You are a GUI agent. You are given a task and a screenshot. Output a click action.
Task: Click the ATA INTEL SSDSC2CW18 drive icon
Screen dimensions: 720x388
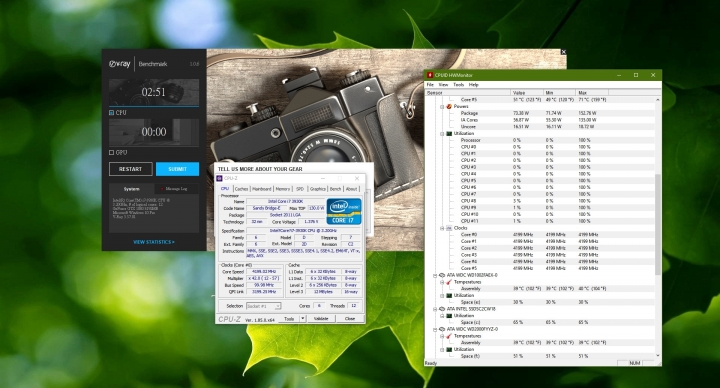442,309
